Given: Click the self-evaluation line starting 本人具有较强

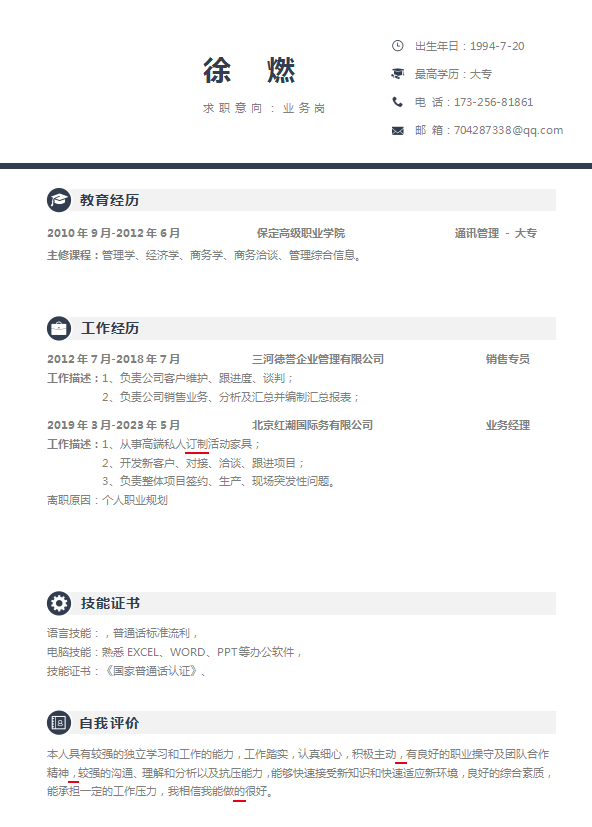Looking at the screenshot, I should (298, 754).
